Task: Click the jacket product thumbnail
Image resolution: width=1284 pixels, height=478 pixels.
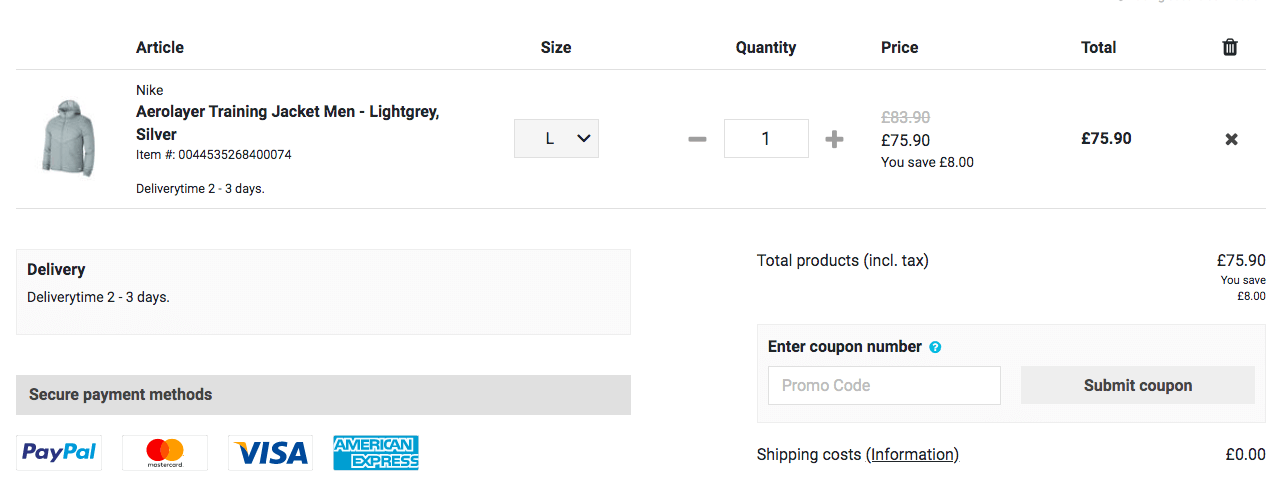Action: pyautogui.click(x=67, y=138)
